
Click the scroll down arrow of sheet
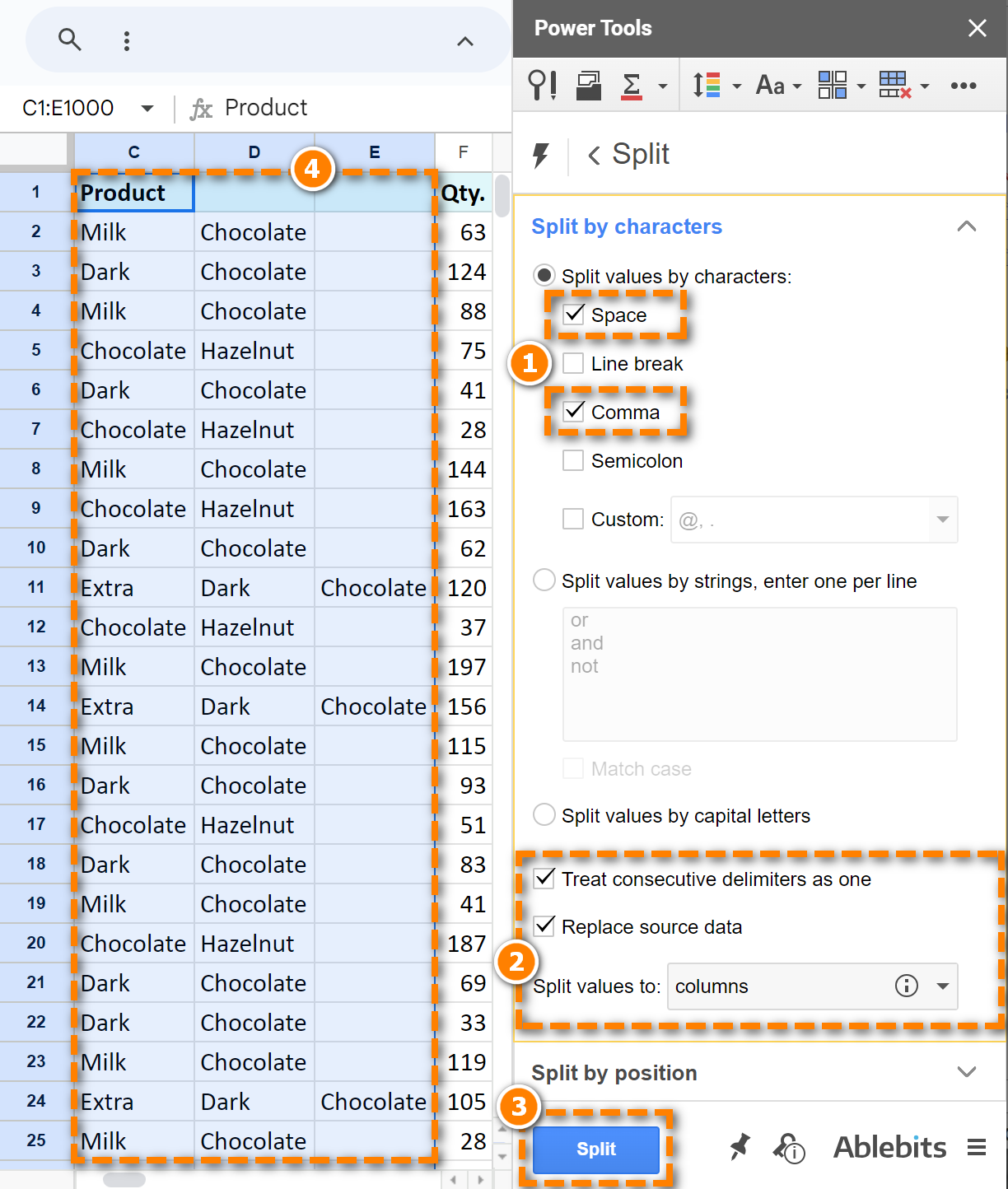point(502,1156)
